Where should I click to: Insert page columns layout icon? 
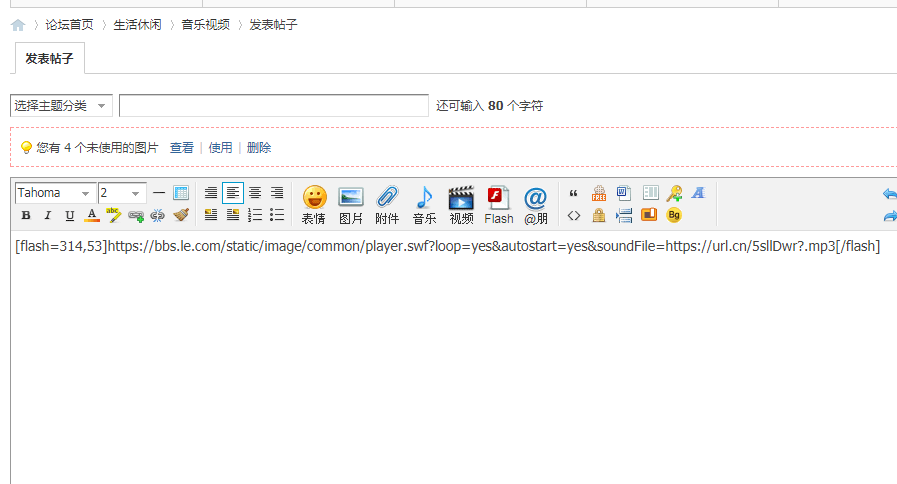pos(650,193)
